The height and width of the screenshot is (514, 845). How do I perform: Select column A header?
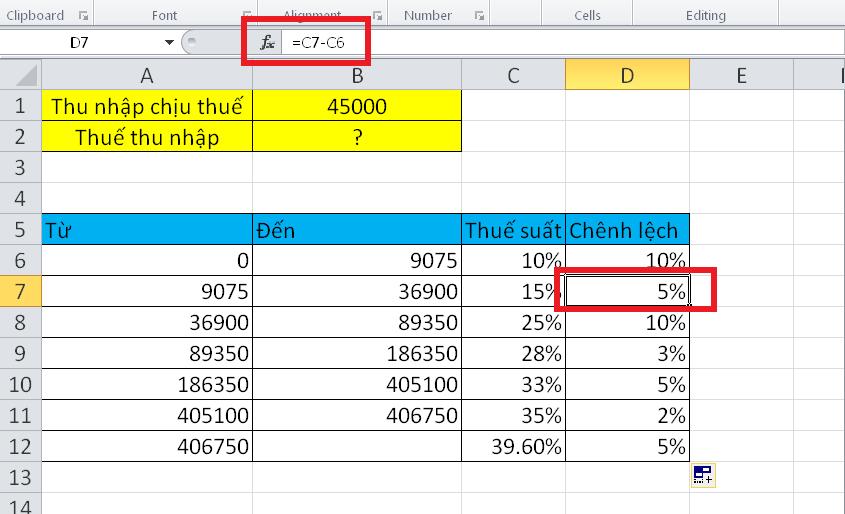click(147, 75)
